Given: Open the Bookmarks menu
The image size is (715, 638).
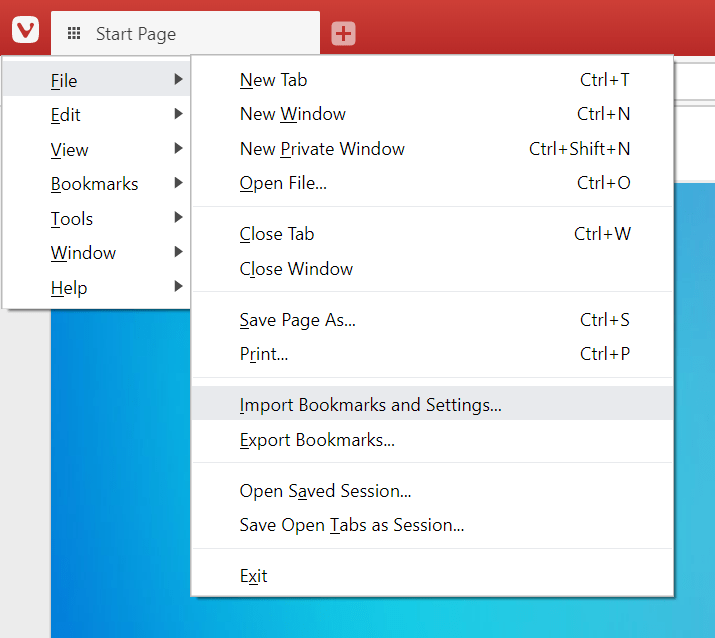Looking at the screenshot, I should [97, 184].
